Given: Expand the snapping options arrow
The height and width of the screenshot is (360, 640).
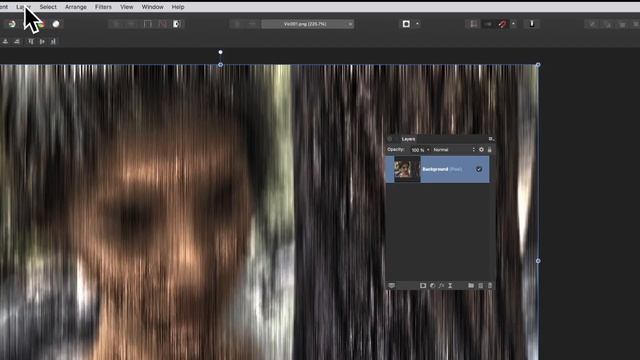Looking at the screenshot, I should [x=513, y=24].
